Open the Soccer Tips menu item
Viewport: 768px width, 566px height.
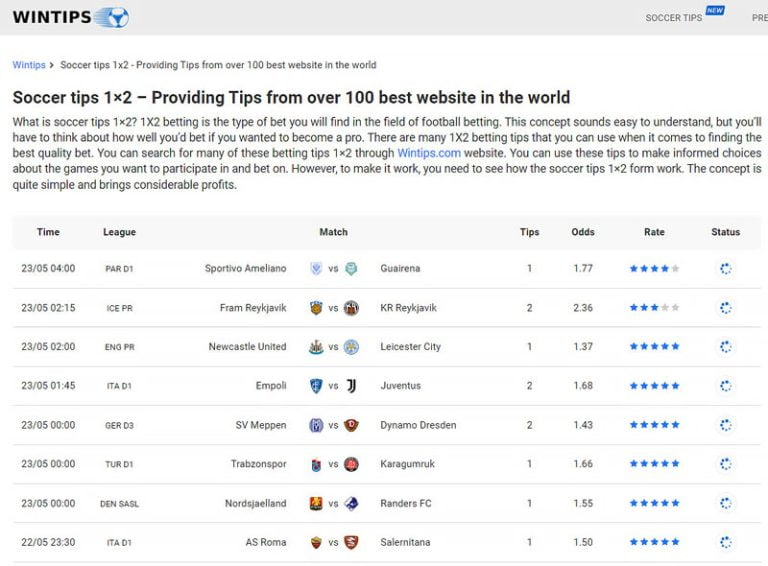pyautogui.click(x=673, y=18)
